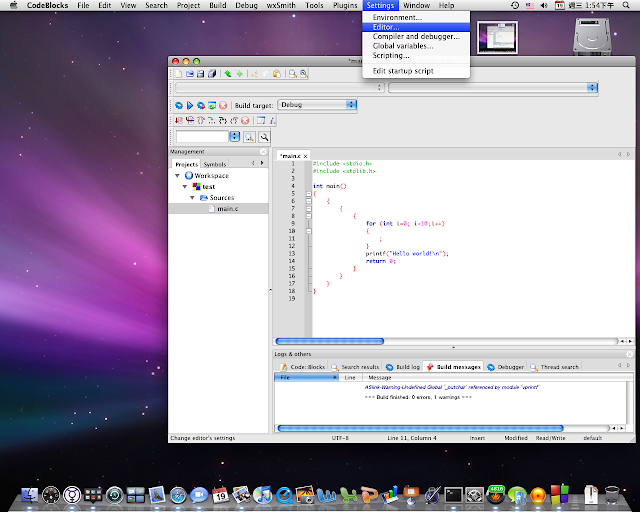Click the Paste clipboard icon
640x512 pixels.
pos(277,73)
